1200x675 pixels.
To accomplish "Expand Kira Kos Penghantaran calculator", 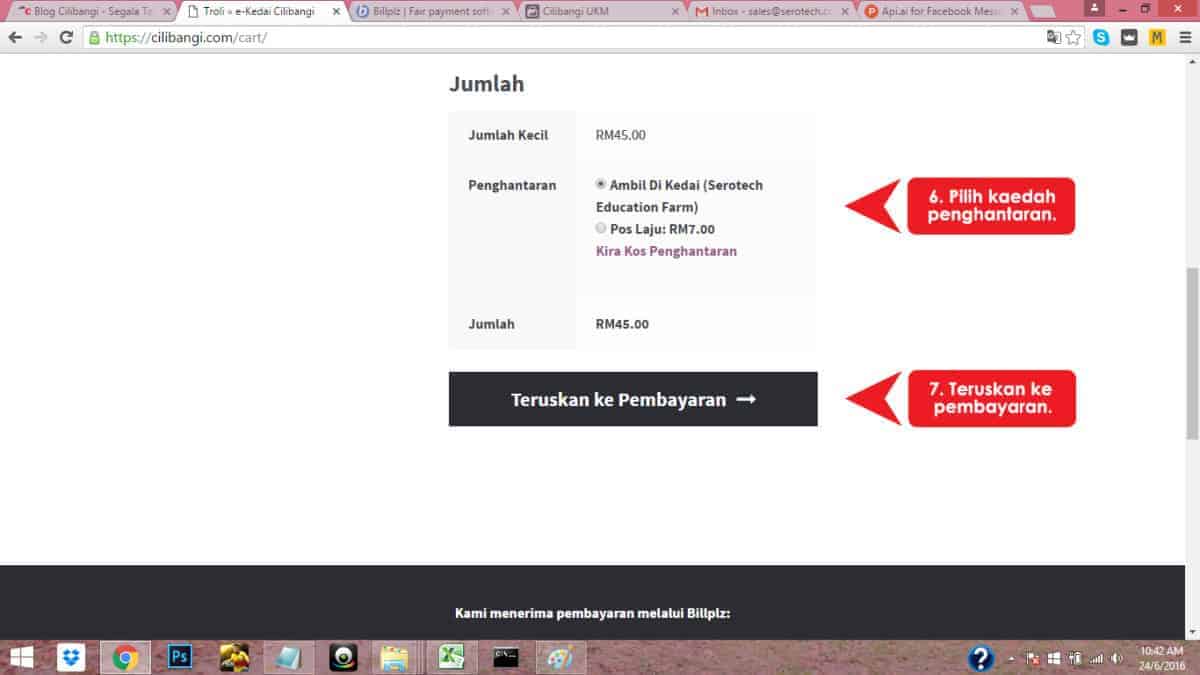I will point(666,251).
